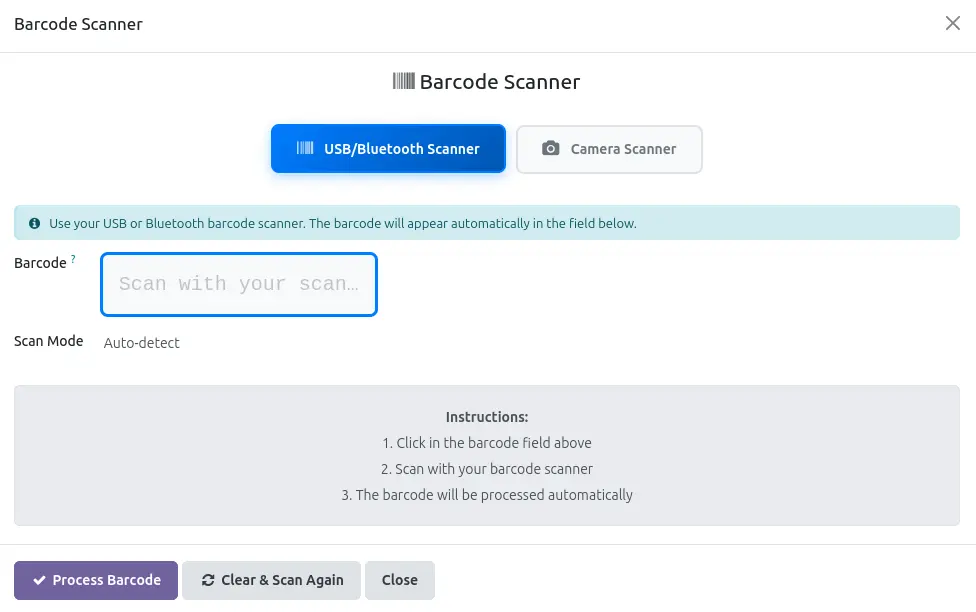Click the Close button at bottom
This screenshot has height=612, width=976.
click(400, 580)
